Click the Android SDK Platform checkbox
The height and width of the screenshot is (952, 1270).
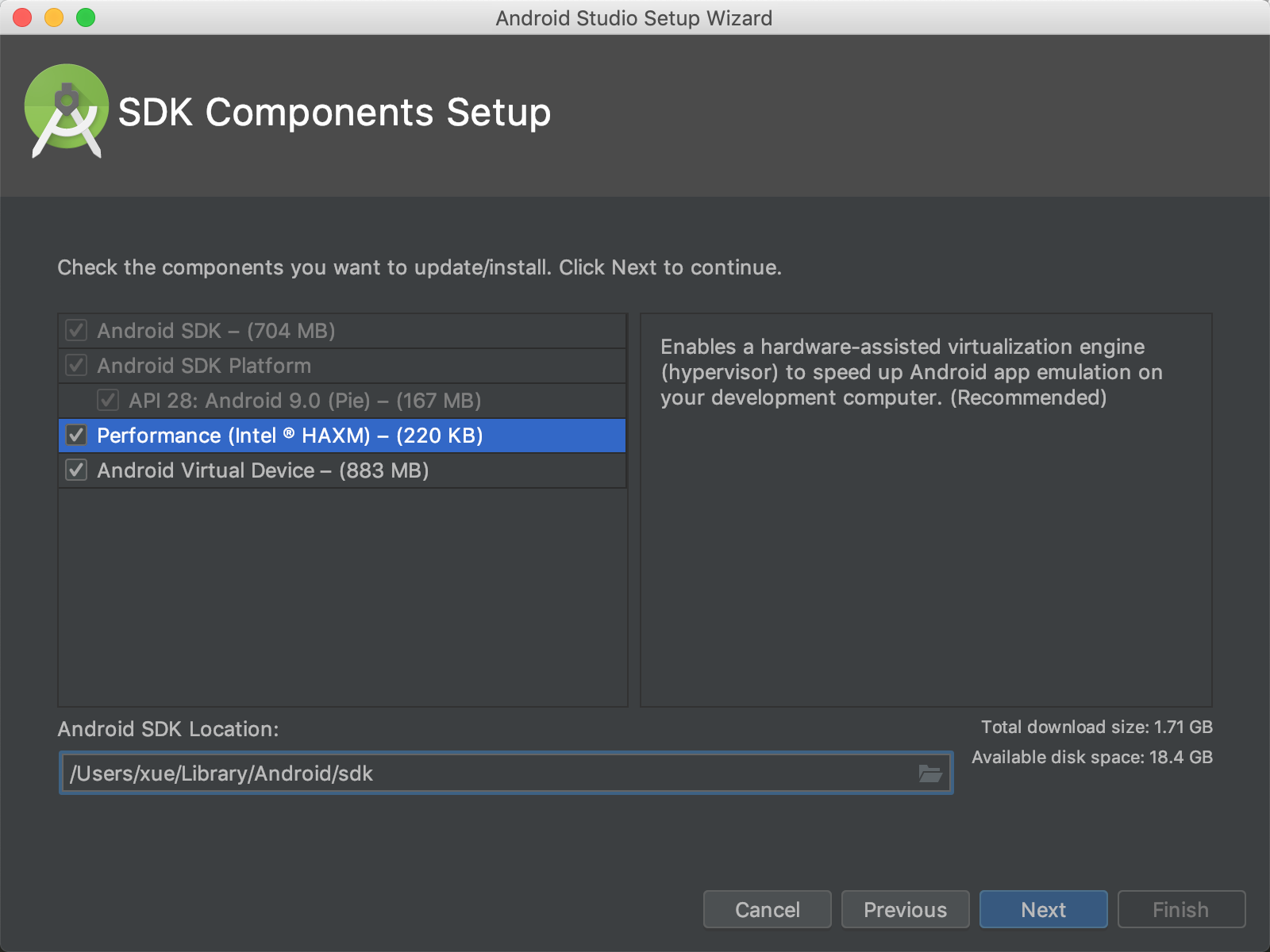pos(77,366)
